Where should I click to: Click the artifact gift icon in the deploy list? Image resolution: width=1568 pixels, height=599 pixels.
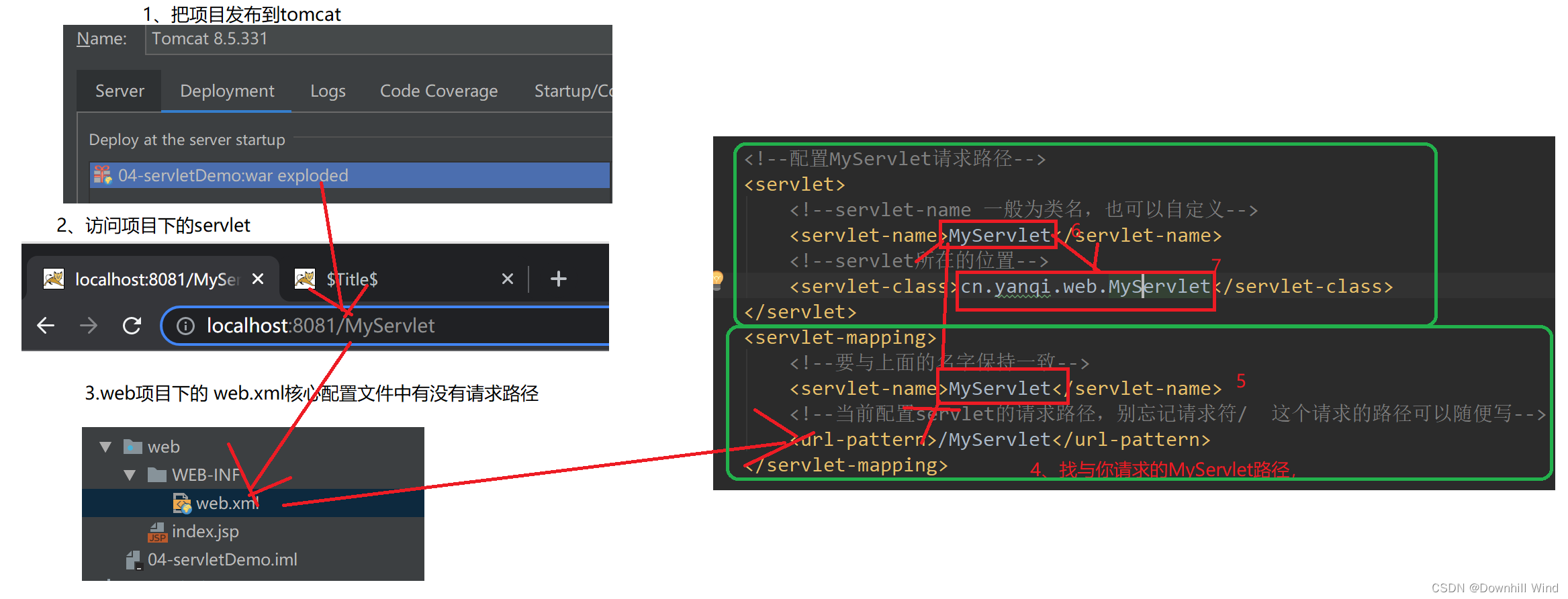[102, 175]
